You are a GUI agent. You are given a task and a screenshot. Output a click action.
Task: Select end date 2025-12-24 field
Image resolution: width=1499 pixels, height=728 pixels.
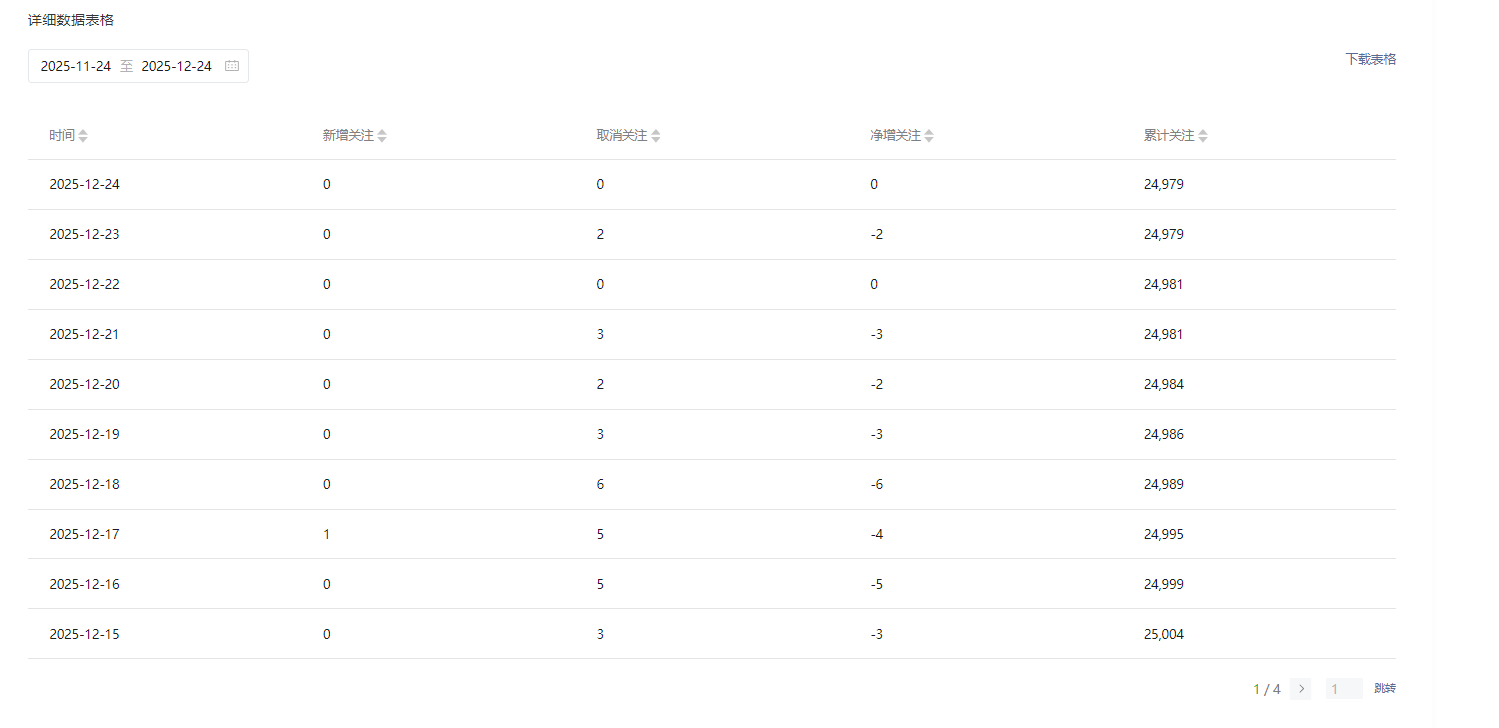[177, 66]
